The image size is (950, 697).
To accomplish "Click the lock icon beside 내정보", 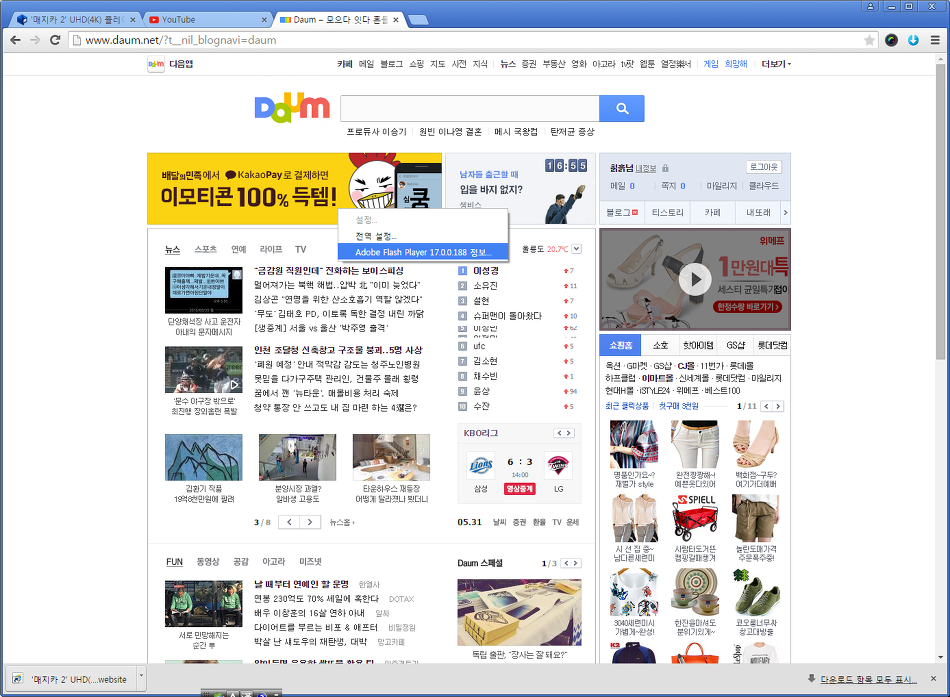I will 665,168.
